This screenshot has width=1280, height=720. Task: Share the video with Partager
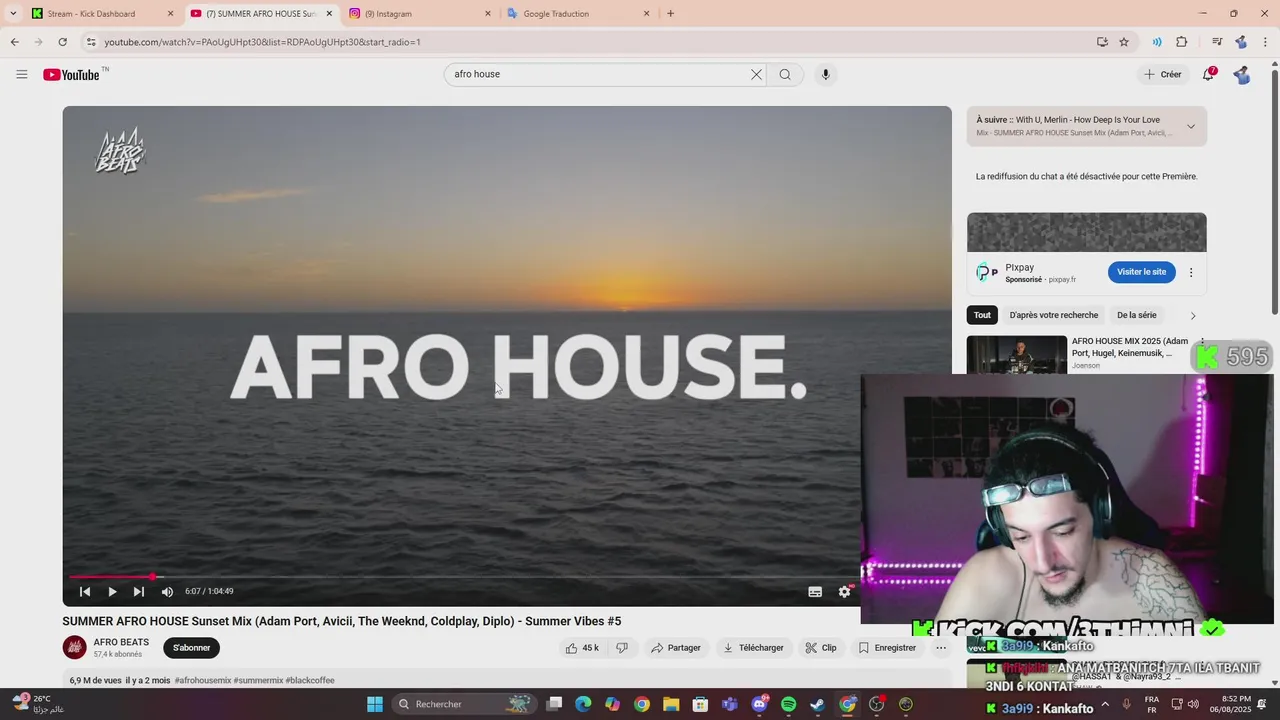(676, 648)
